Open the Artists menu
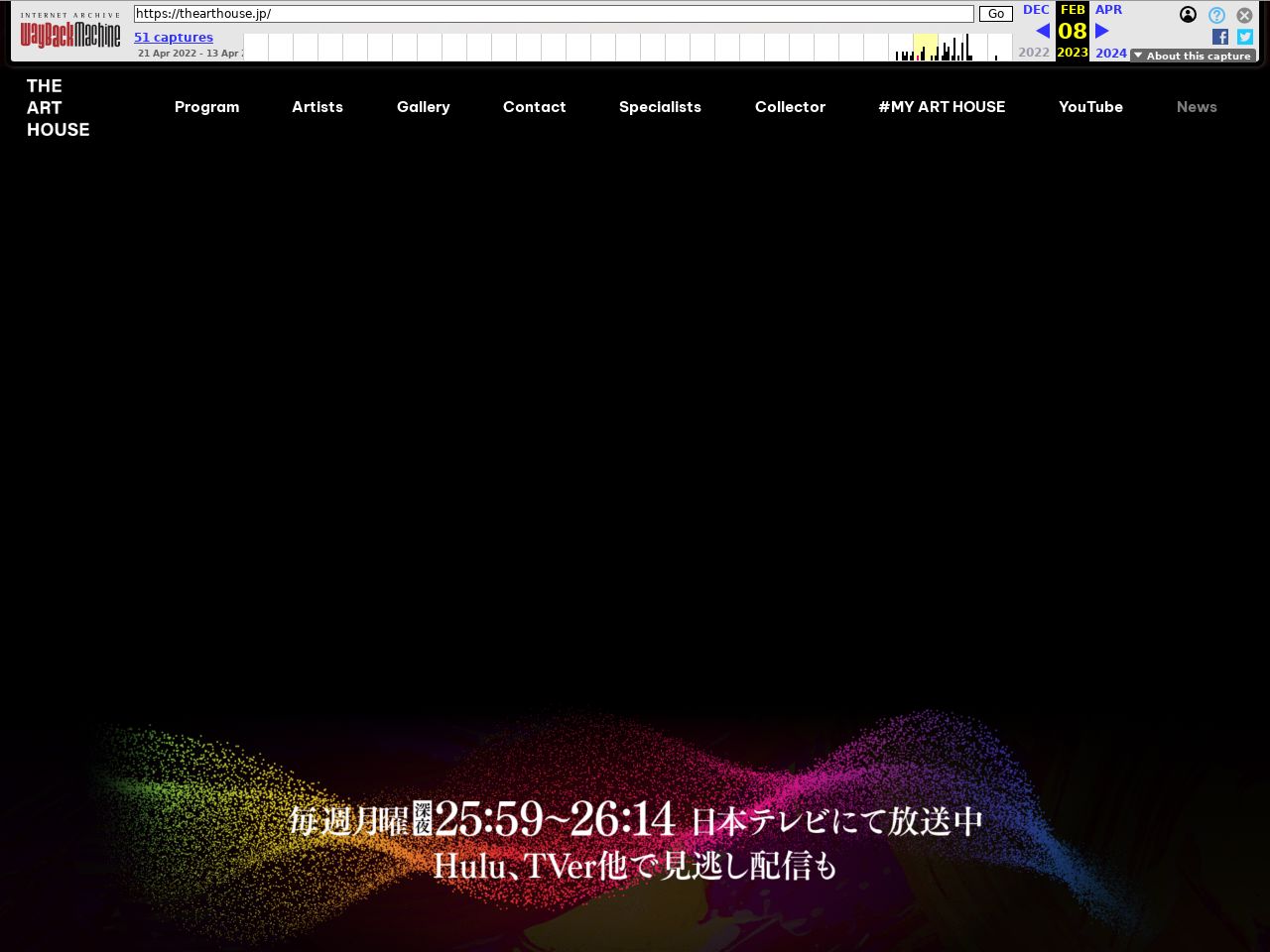This screenshot has width=1270, height=952. (317, 107)
